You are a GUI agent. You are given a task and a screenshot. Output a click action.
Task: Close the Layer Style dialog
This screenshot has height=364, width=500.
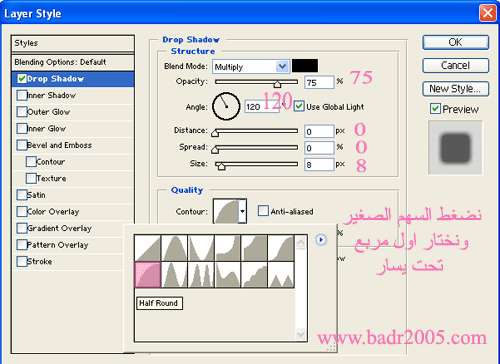pyautogui.click(x=487, y=13)
